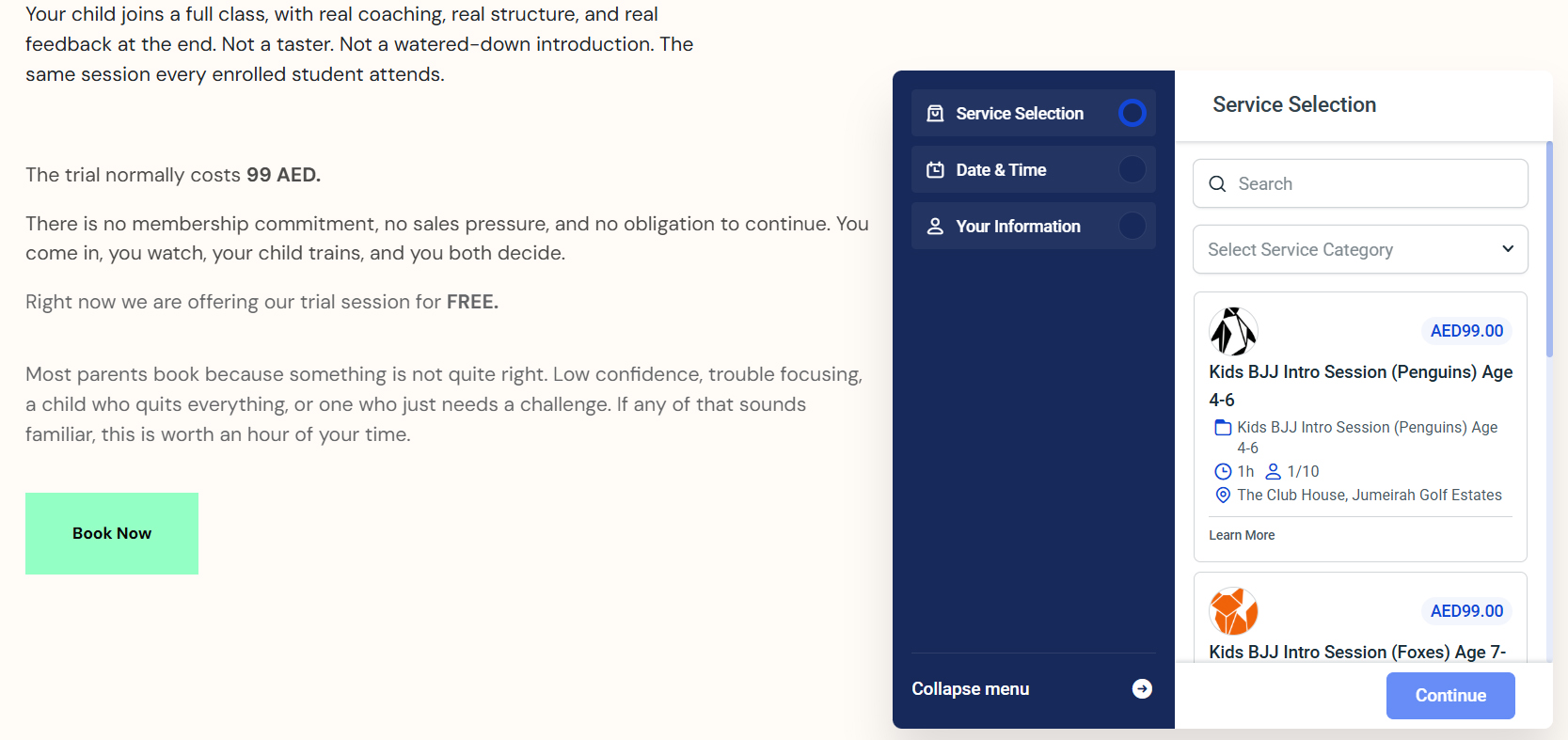Click the clock icon next to 1h duration
This screenshot has width=1568, height=740.
pyautogui.click(x=1223, y=472)
